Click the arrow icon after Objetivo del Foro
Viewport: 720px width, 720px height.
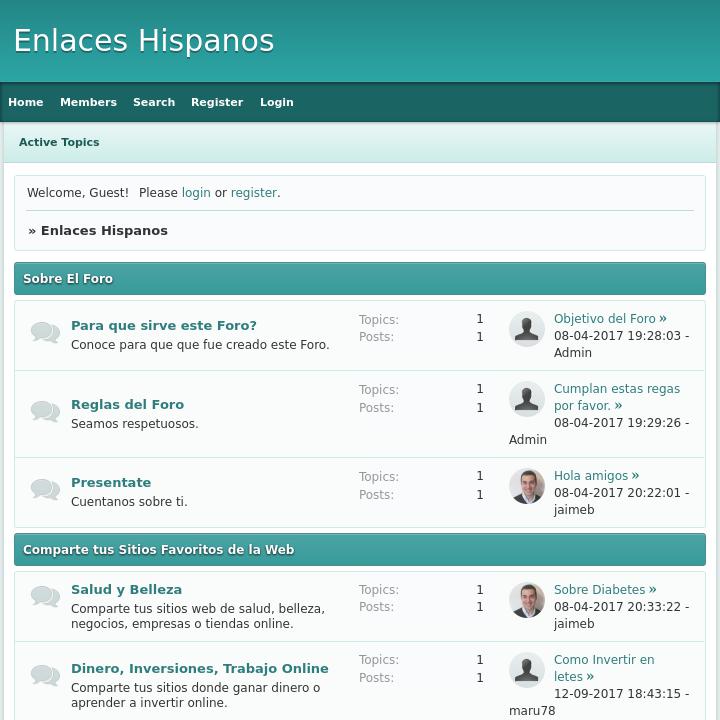pos(663,319)
